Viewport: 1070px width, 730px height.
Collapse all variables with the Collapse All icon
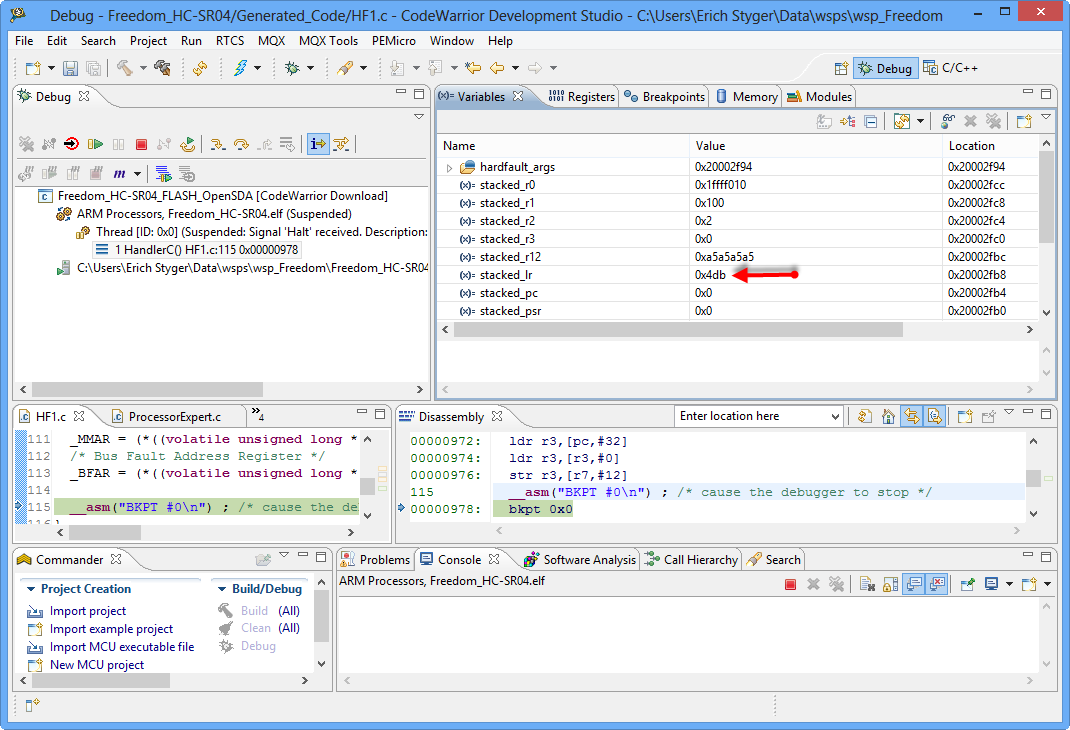tap(871, 121)
